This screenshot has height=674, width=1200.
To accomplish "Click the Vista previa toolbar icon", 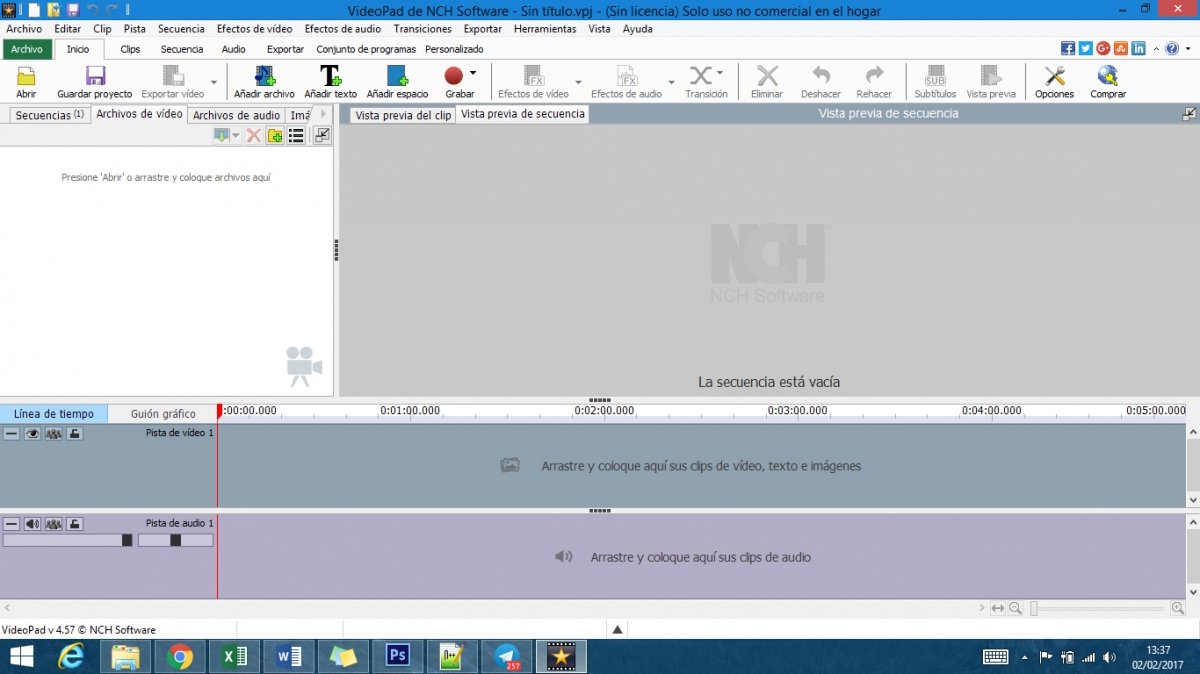I will 991,81.
